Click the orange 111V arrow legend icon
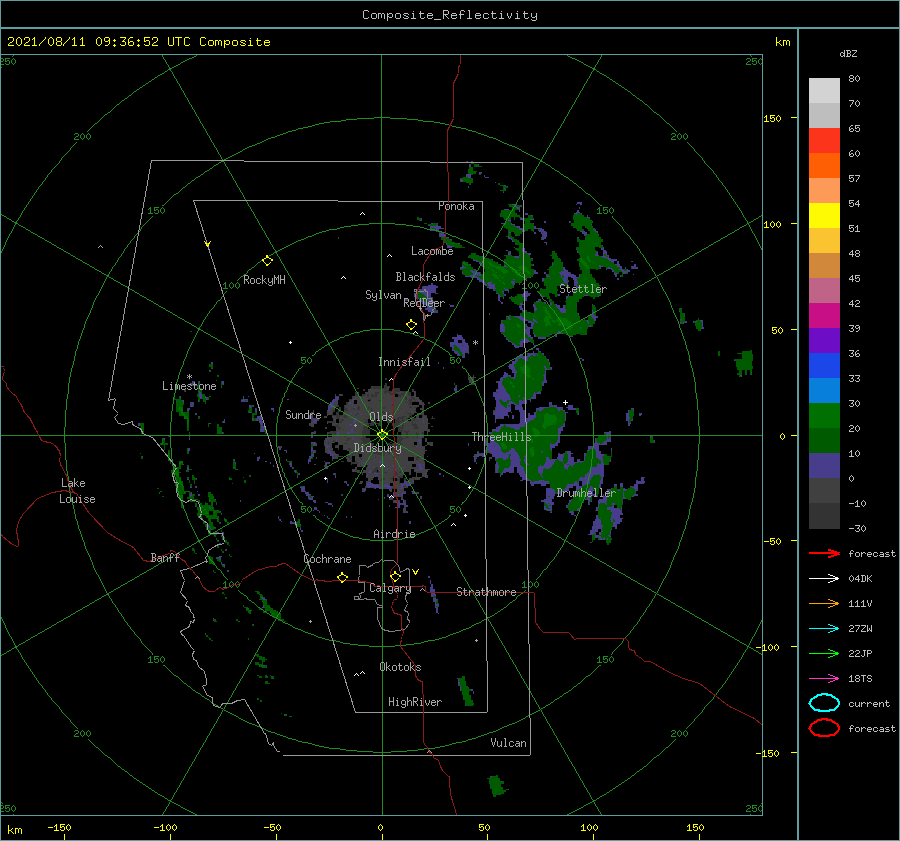900x841 pixels. (x=824, y=603)
